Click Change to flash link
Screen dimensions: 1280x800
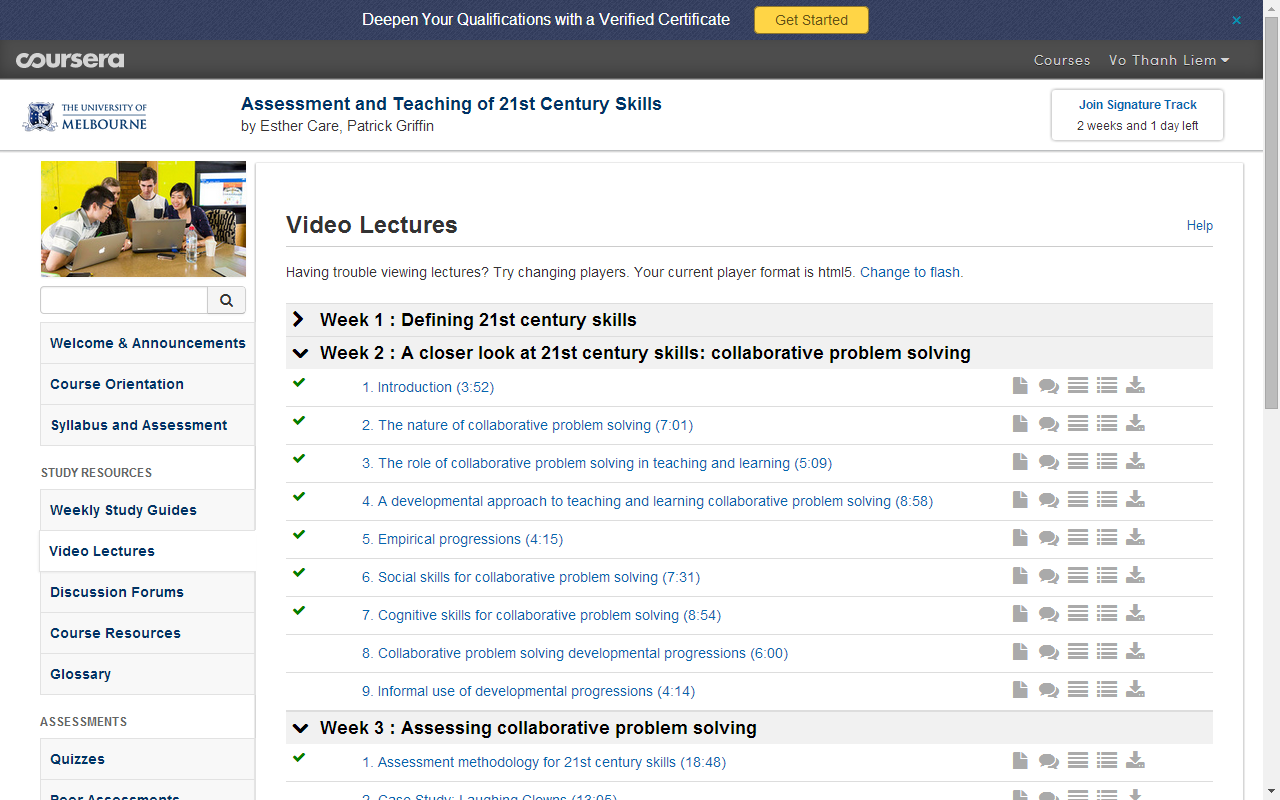(910, 272)
